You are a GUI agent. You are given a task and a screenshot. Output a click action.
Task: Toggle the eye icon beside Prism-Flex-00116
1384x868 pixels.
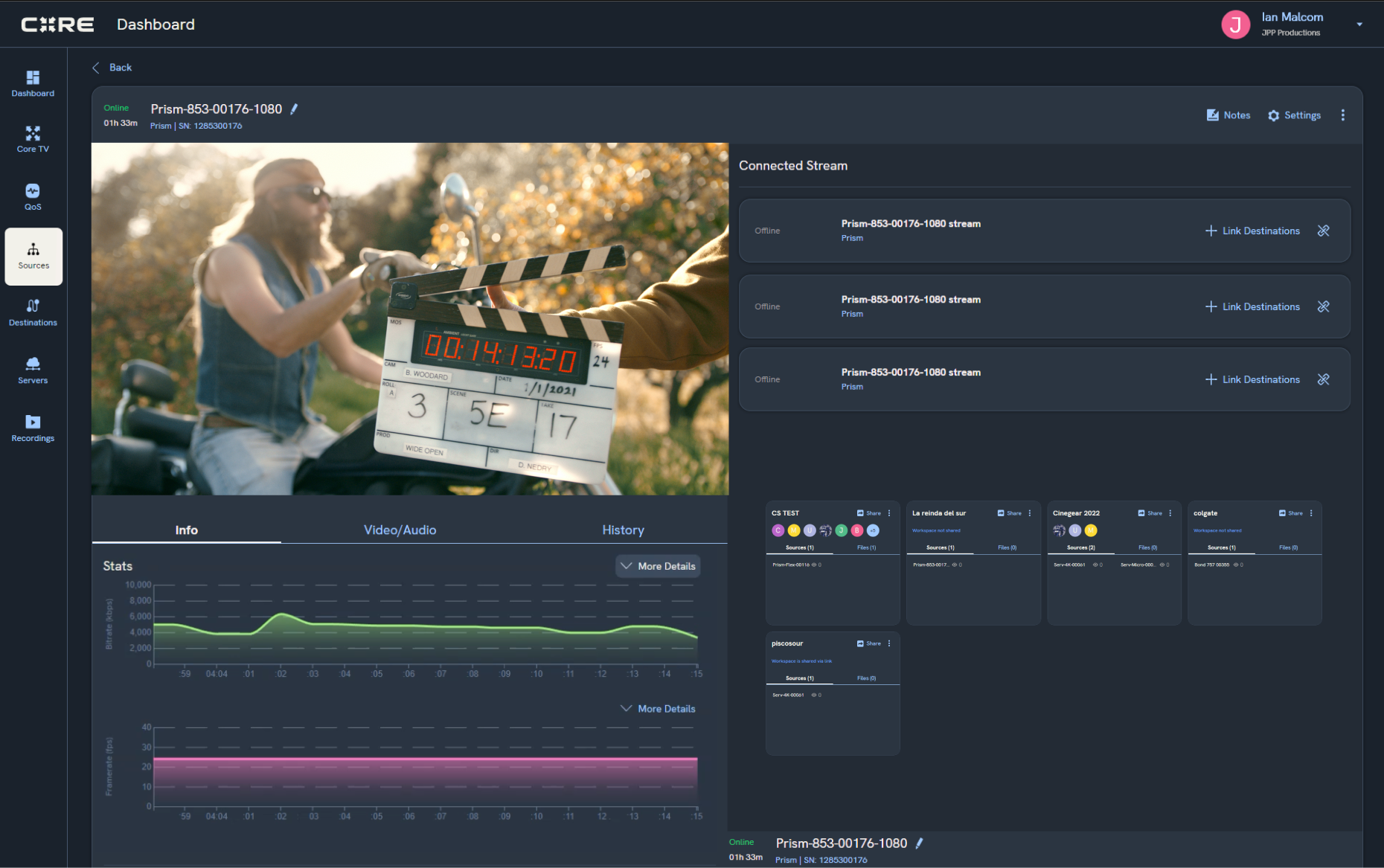[x=814, y=565]
